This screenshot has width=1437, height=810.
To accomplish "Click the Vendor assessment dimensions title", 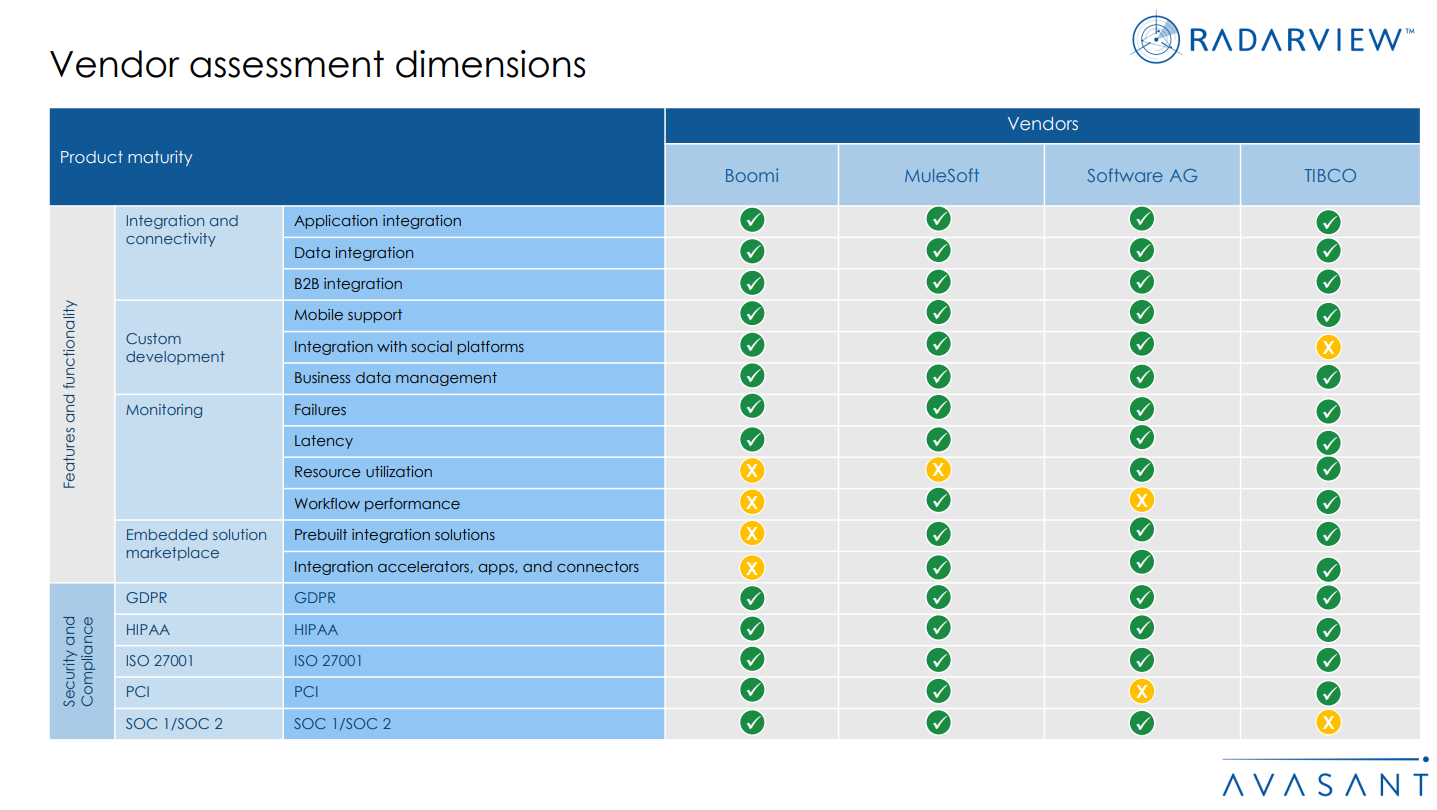I will click(x=318, y=64).
